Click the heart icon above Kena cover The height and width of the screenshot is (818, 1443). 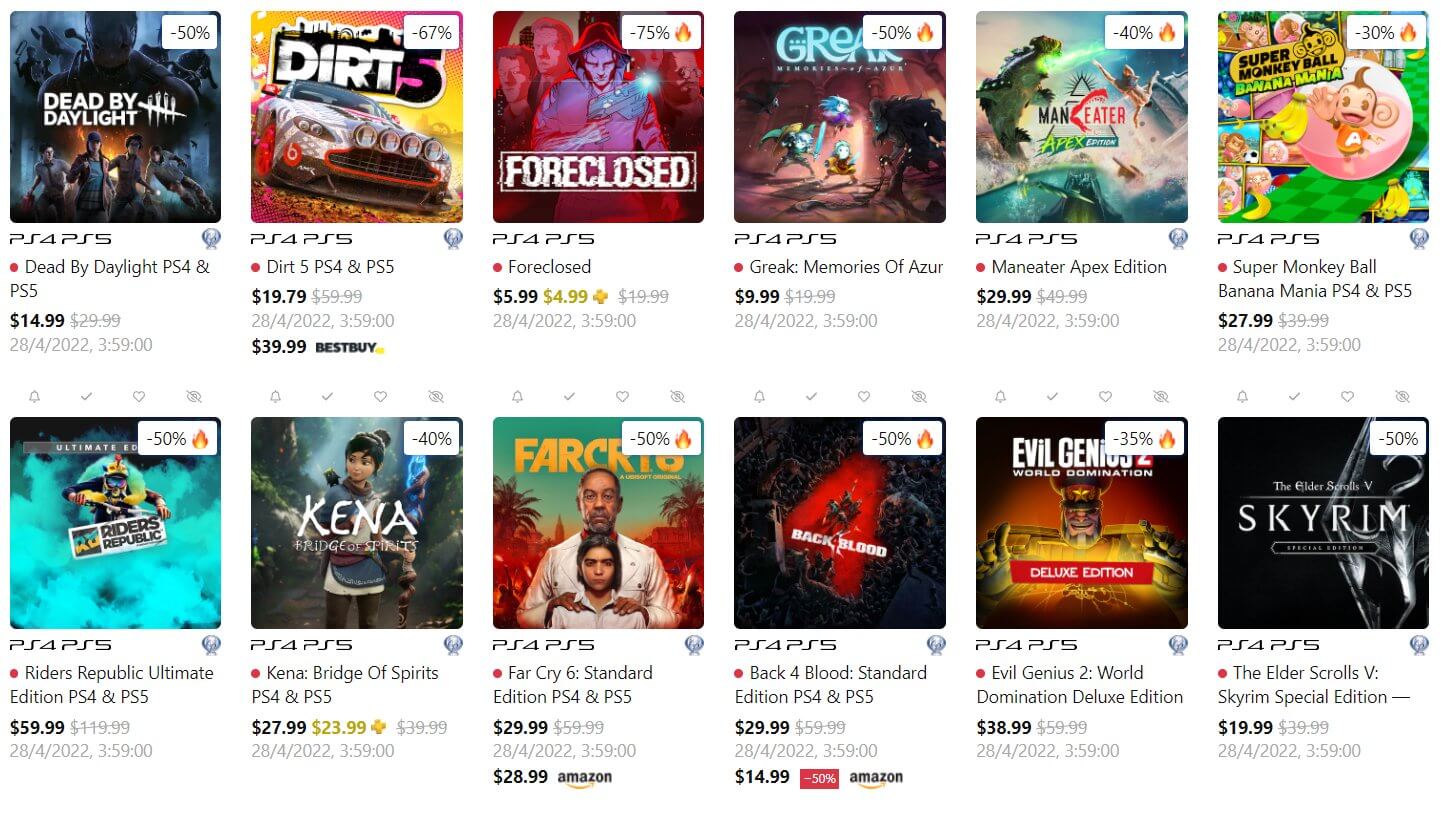click(x=380, y=397)
